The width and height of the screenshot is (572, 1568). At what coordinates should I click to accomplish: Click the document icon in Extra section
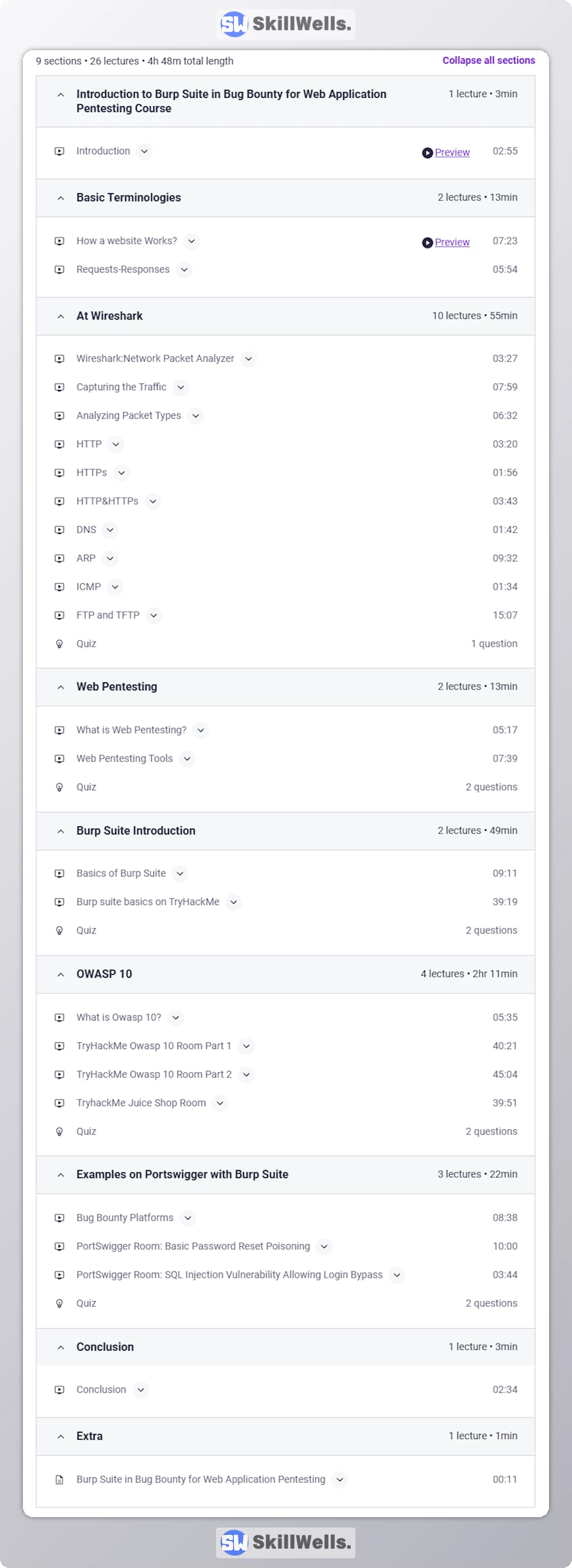pos(60,1480)
